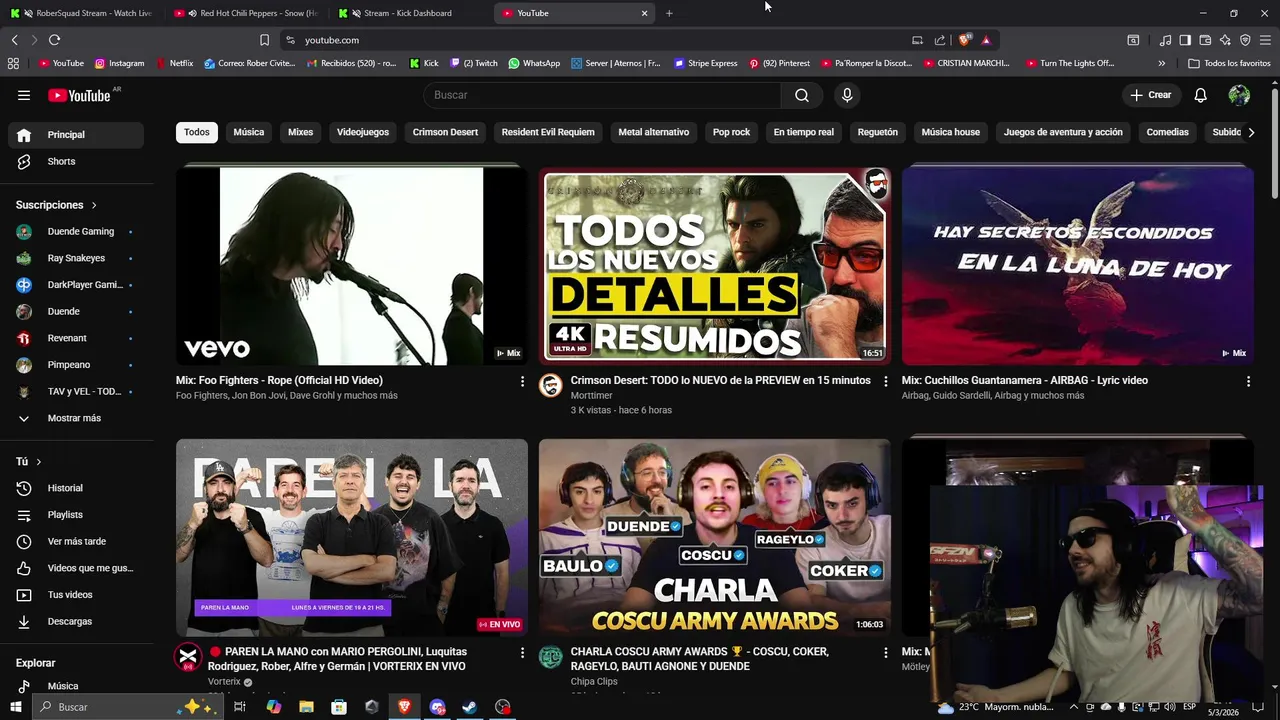Open Historial in the sidebar
This screenshot has width=1280, height=720.
76,488
